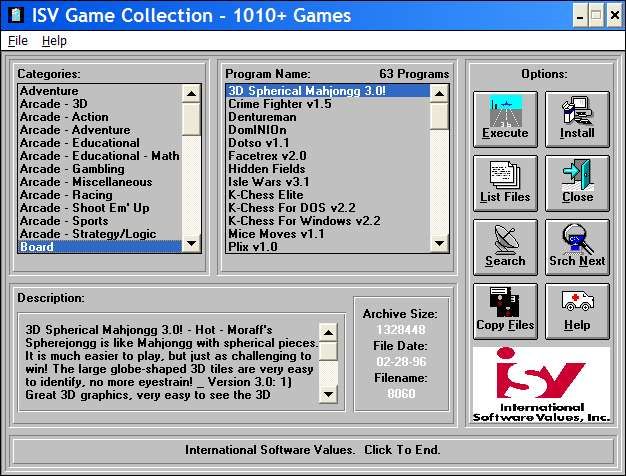Image resolution: width=626 pixels, height=476 pixels.
Task: Select the Arcade - Gambling category
Action: pos(100,169)
